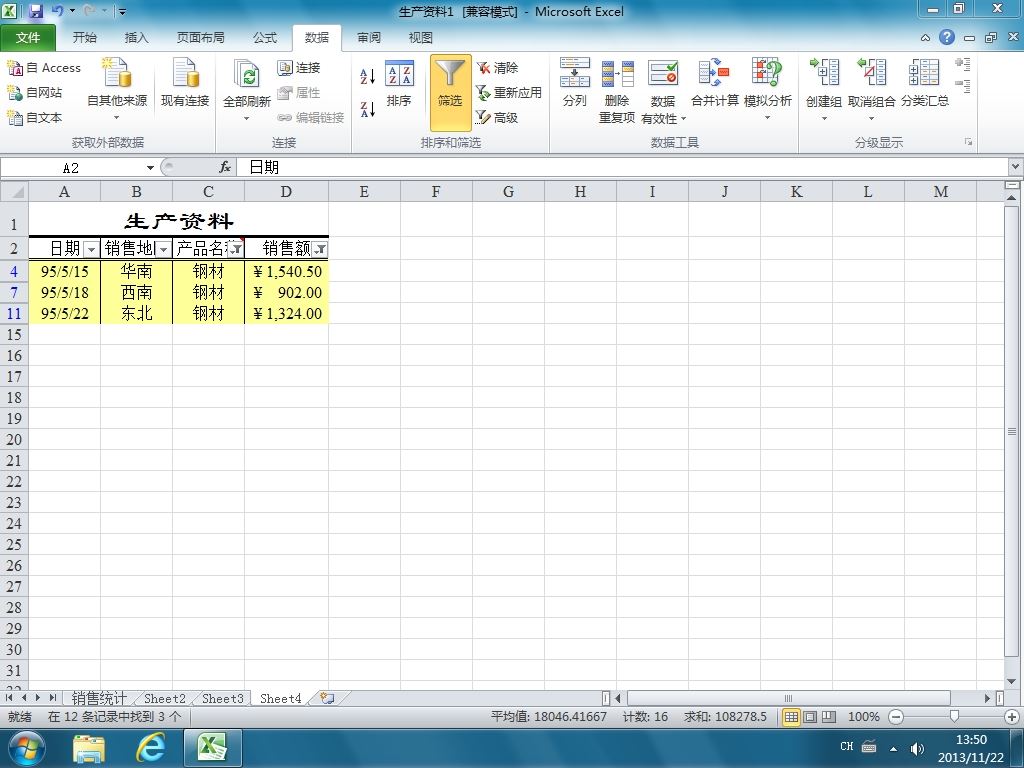Sort descending Z to A

368,109
